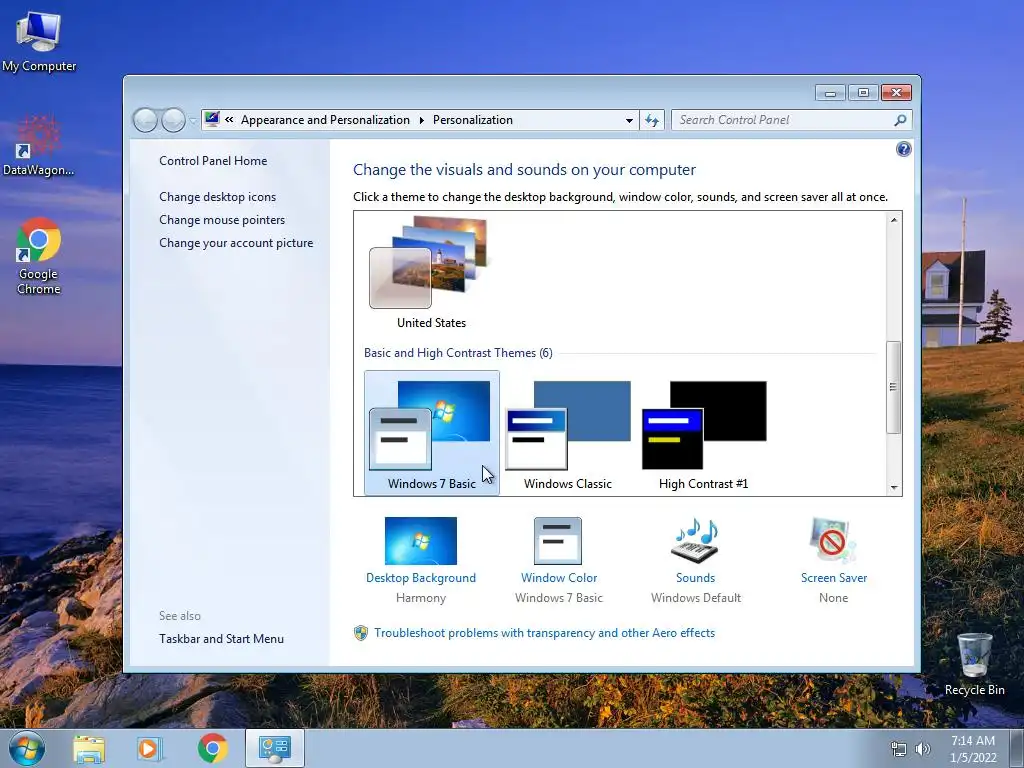
Task: Click the Forward navigation arrow button
Action: [173, 120]
